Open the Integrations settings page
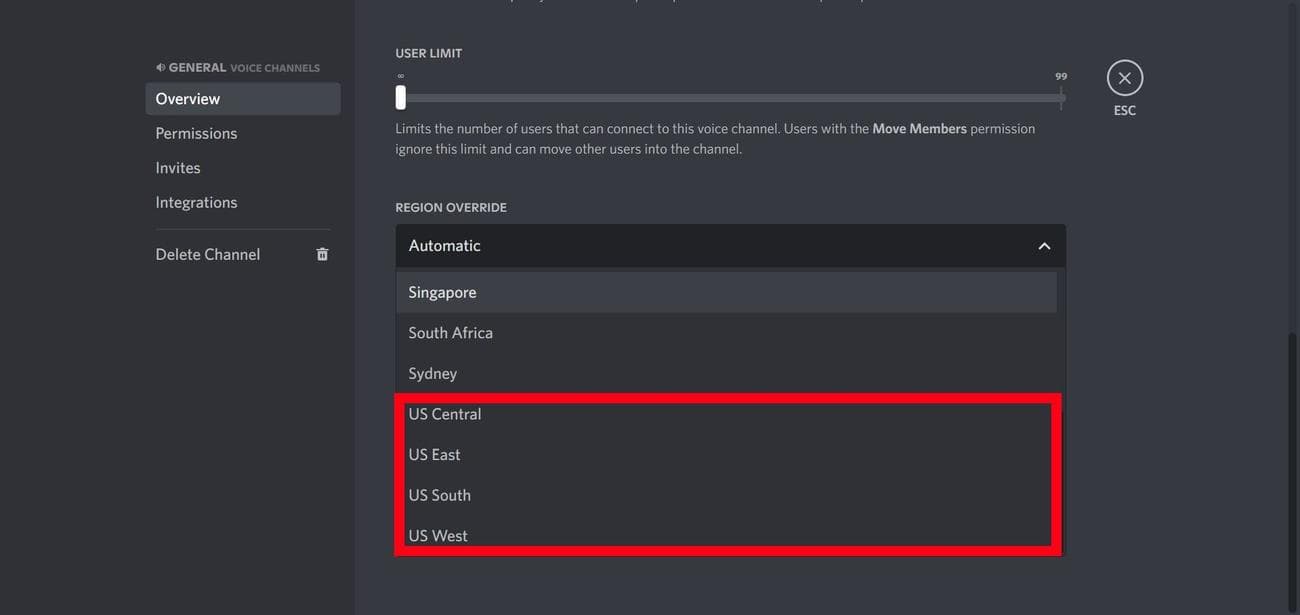 click(196, 200)
